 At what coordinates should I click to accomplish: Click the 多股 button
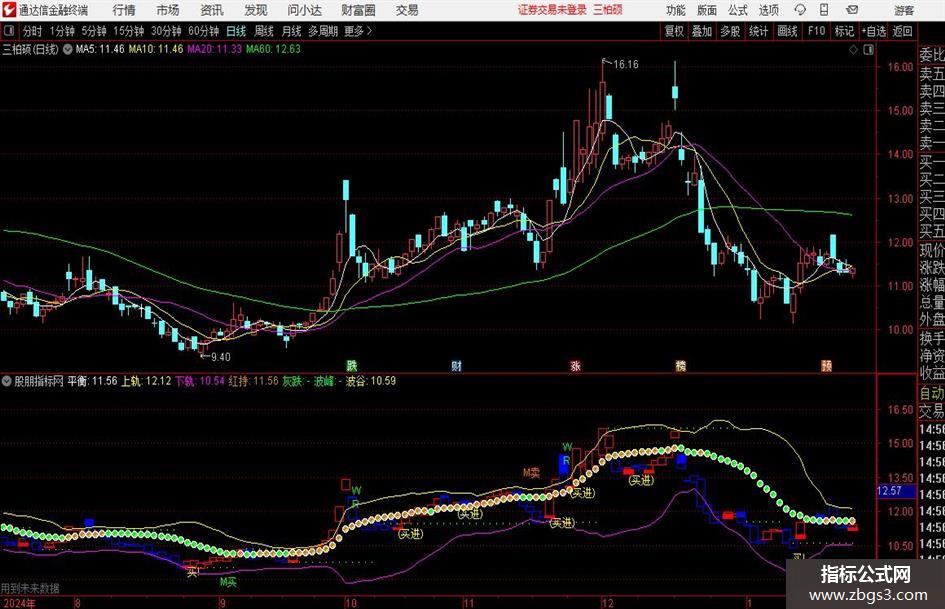click(730, 31)
